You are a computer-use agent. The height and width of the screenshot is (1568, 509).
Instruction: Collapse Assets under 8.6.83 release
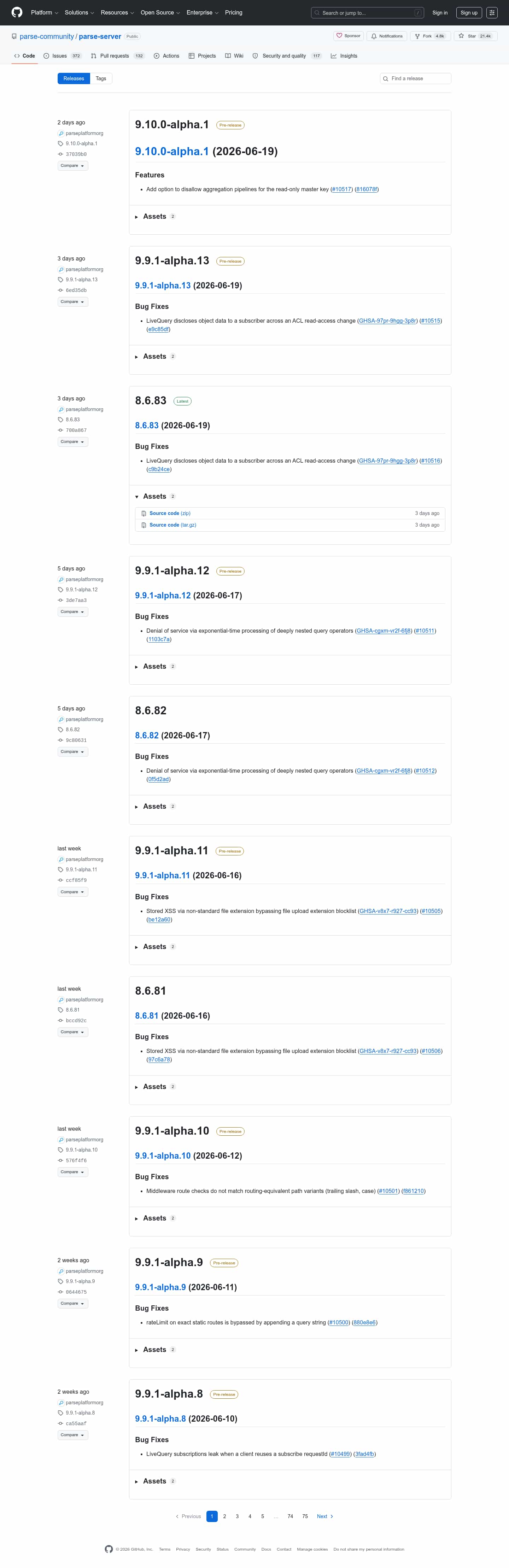click(x=155, y=497)
